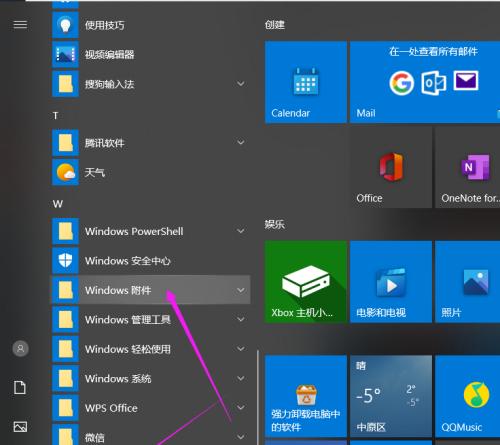This screenshot has height=445, width=500.
Task: Open the Mail tile
Action: (425, 82)
